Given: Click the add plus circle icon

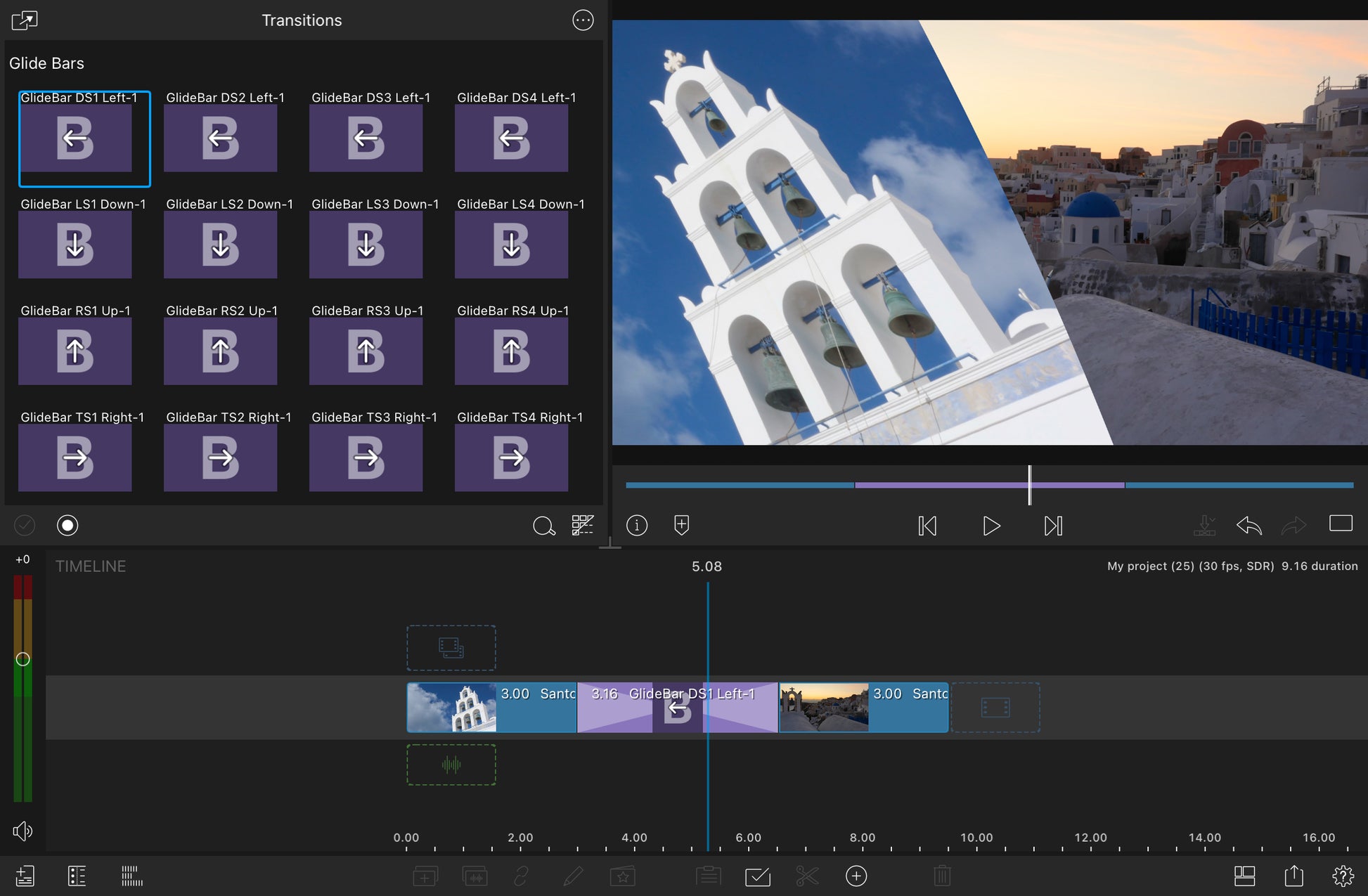Looking at the screenshot, I should click(856, 876).
